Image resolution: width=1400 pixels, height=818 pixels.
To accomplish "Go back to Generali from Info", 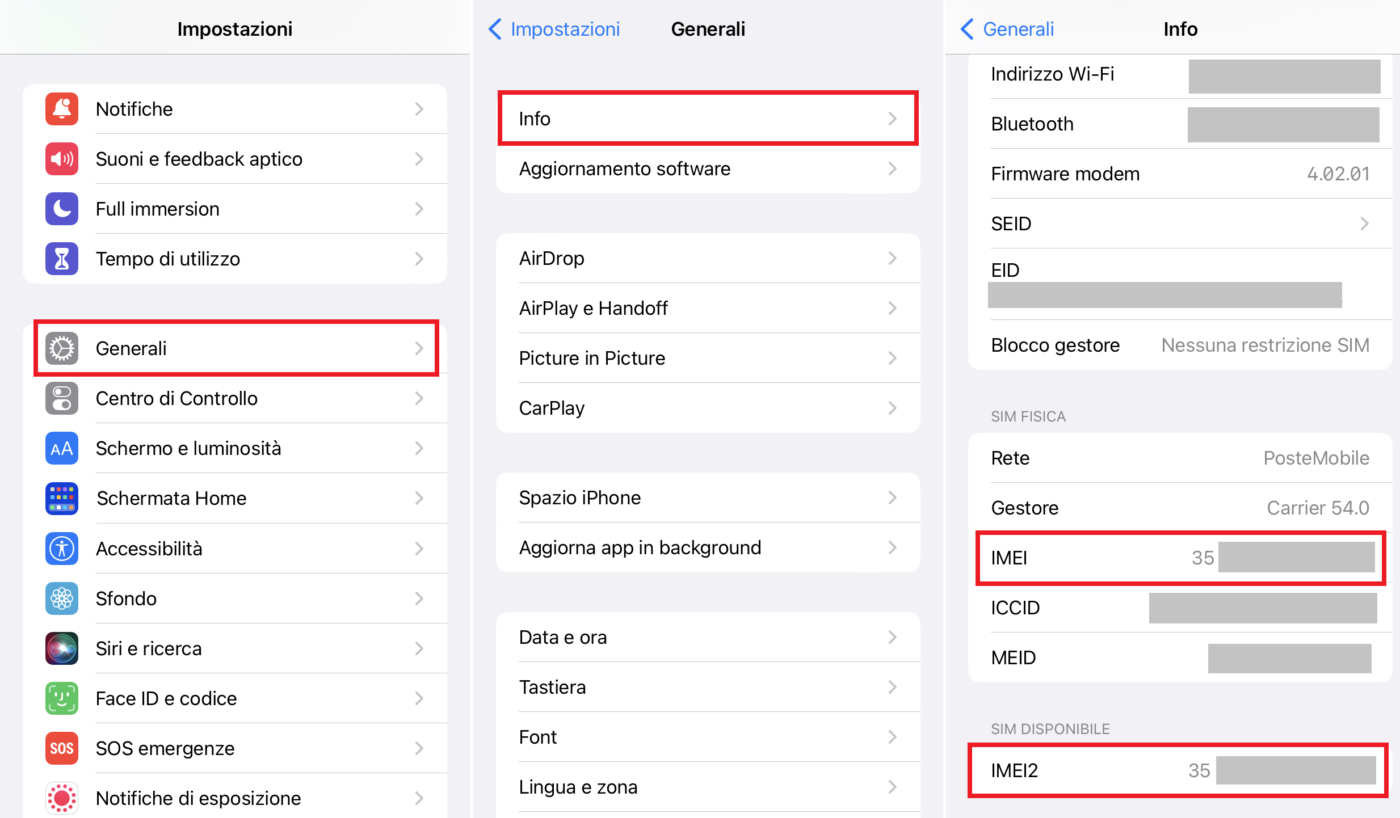I will [1008, 29].
